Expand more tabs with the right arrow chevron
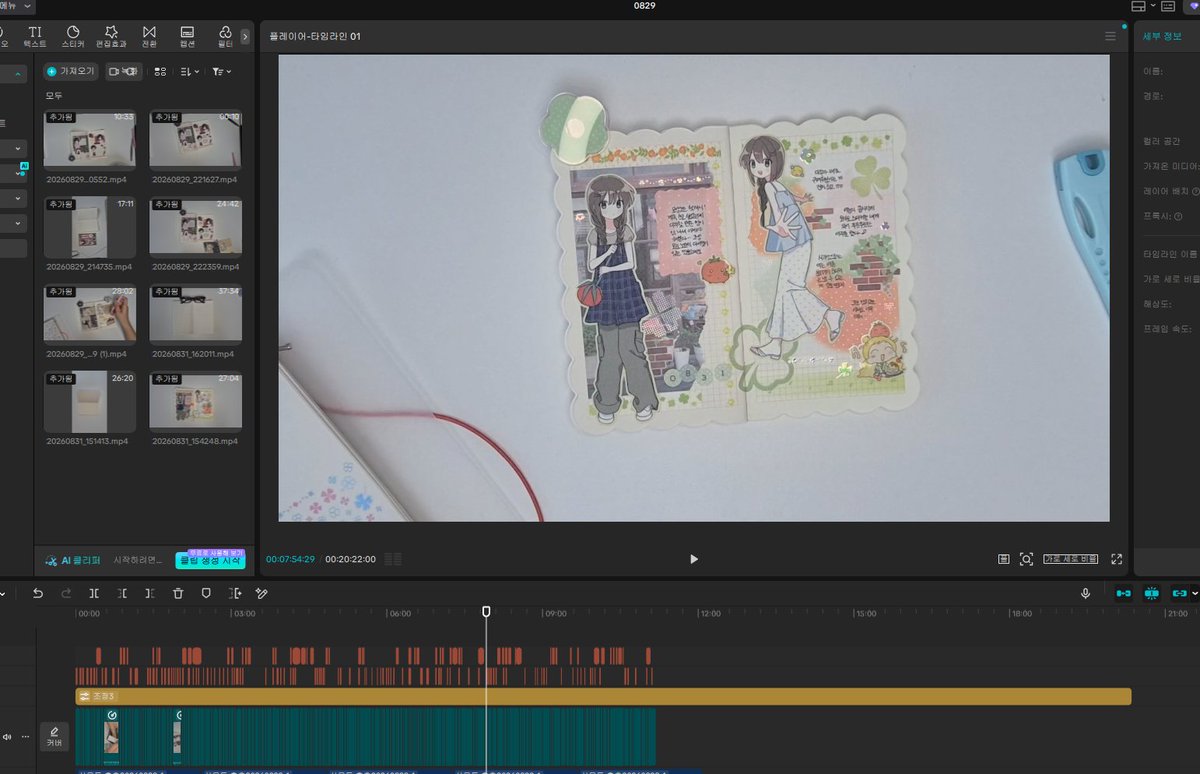Screen dimensions: 1200x774 [x=245, y=36]
